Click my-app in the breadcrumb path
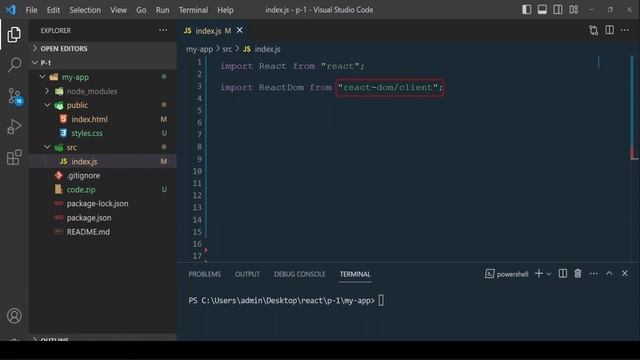The height and width of the screenshot is (360, 640). click(x=199, y=49)
